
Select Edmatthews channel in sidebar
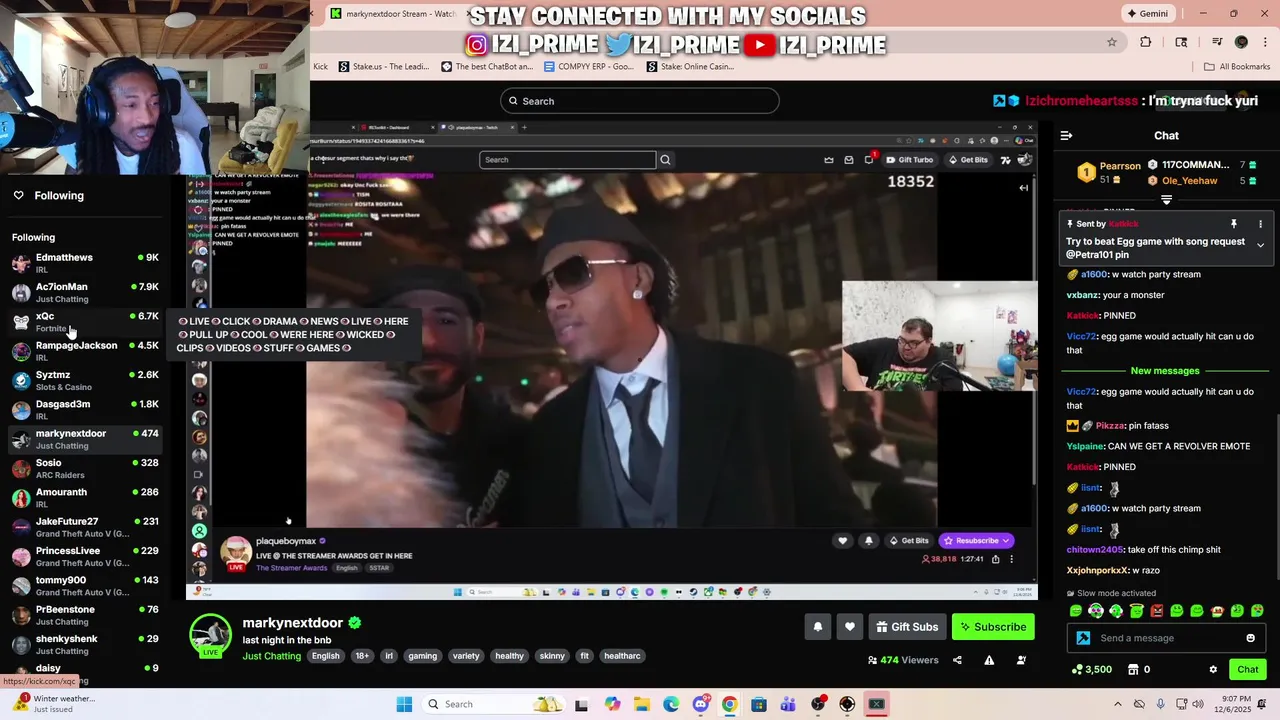[x=85, y=263]
